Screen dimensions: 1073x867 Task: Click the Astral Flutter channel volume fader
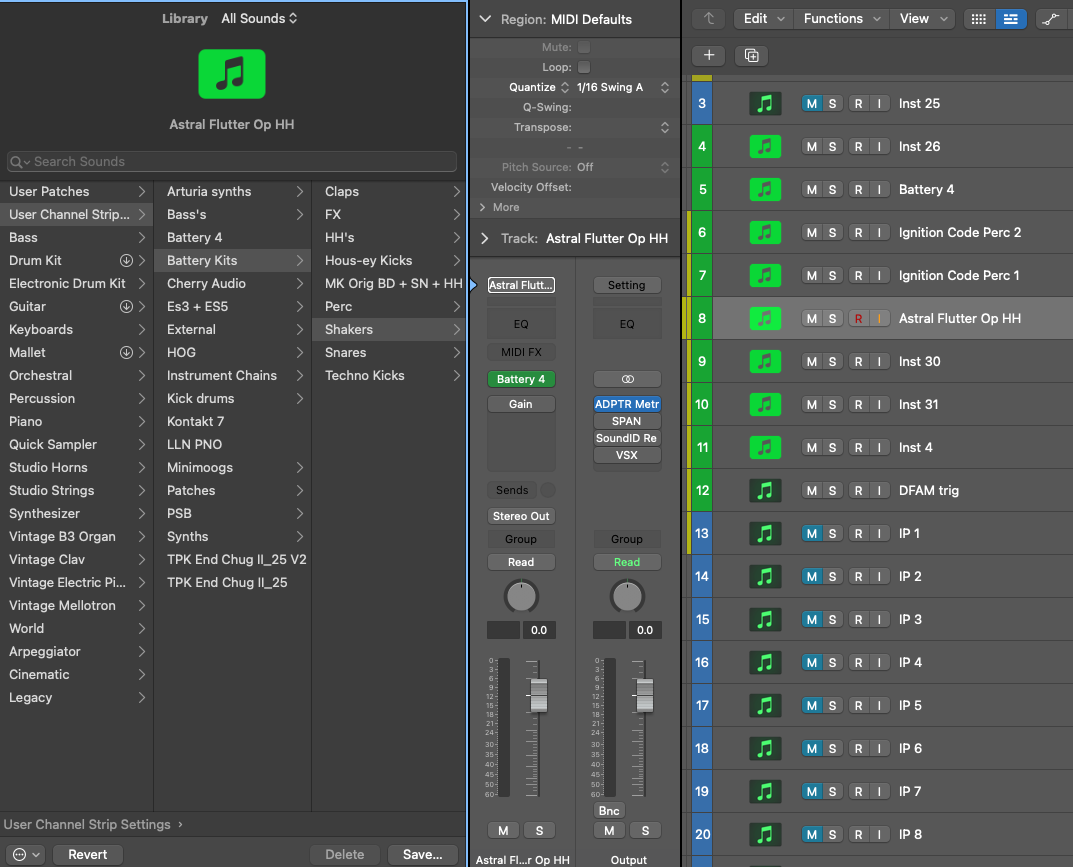(539, 693)
